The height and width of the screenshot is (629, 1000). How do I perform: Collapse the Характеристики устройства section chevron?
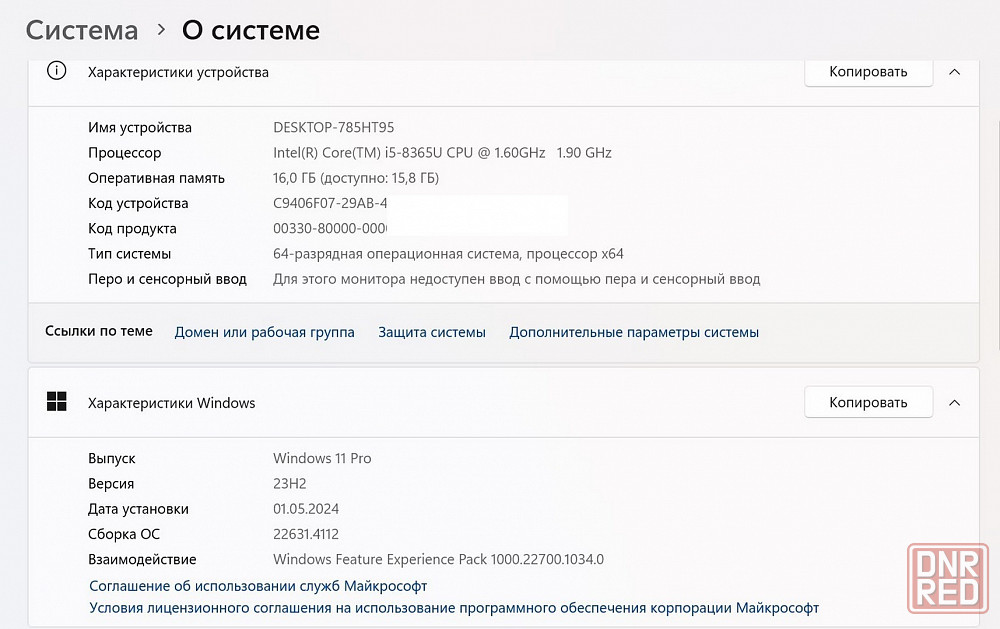(955, 72)
